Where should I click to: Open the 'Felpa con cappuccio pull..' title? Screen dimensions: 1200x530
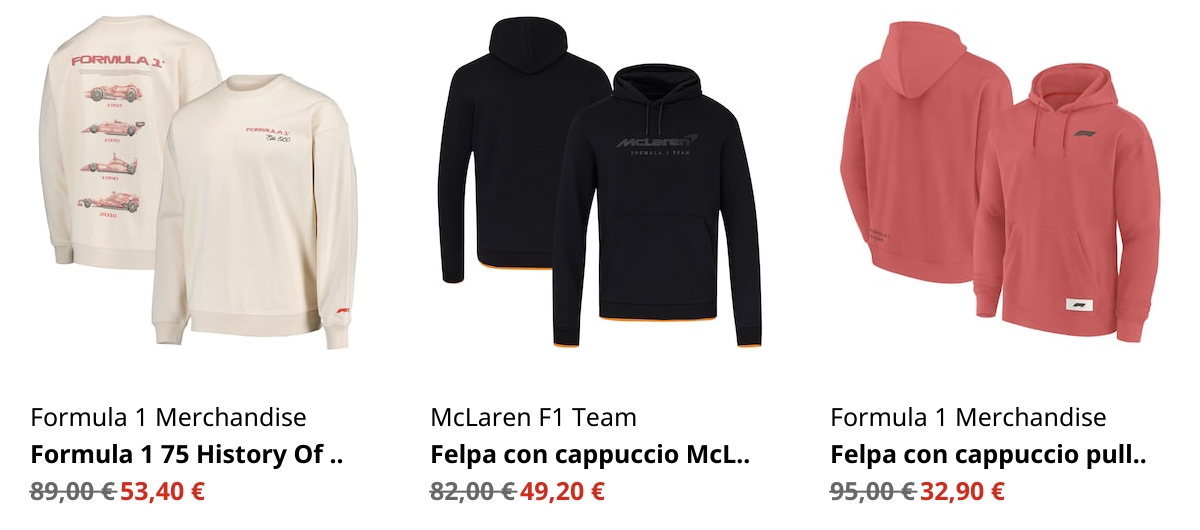click(988, 455)
